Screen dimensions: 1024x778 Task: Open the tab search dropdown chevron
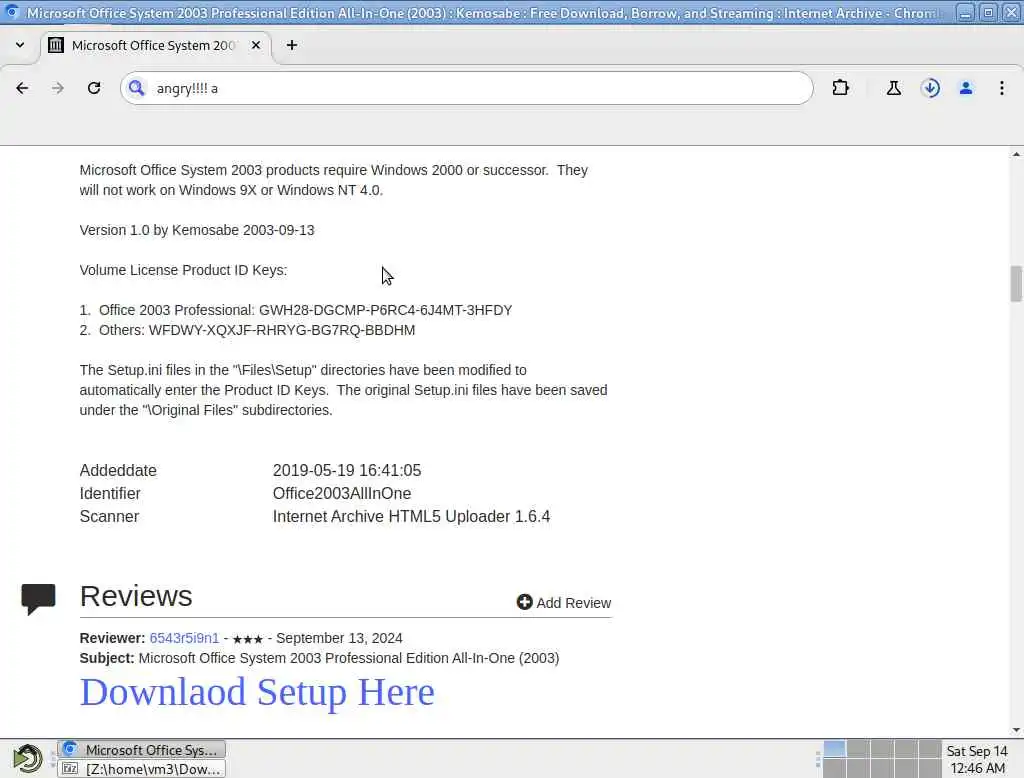click(x=20, y=45)
